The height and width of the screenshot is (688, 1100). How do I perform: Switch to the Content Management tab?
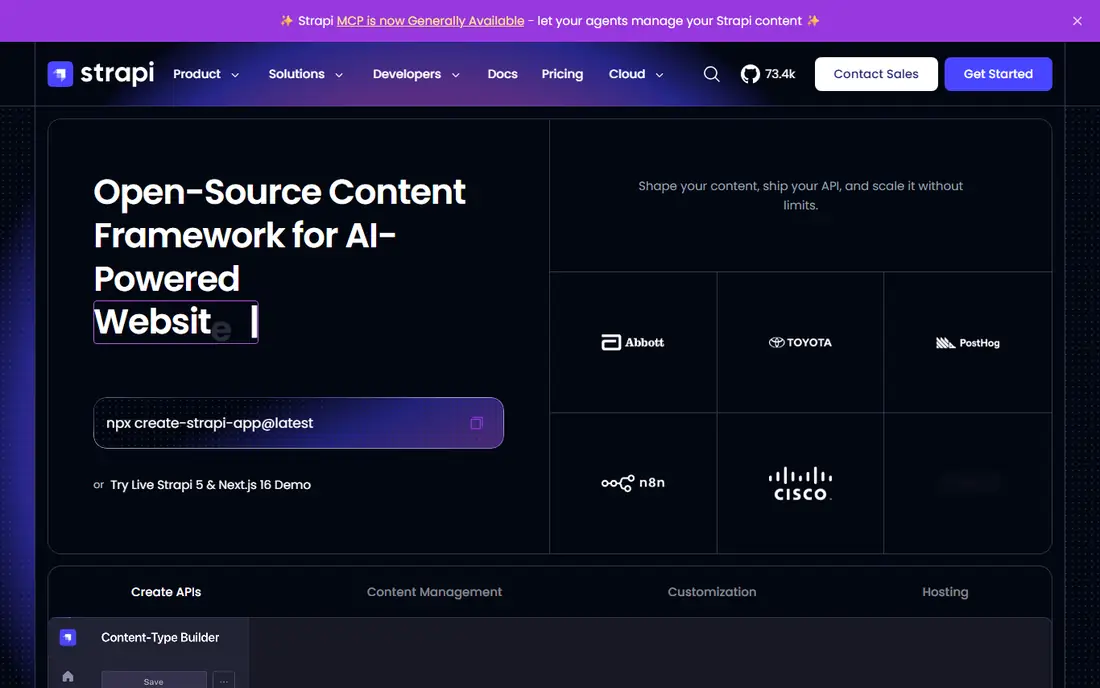[434, 592]
